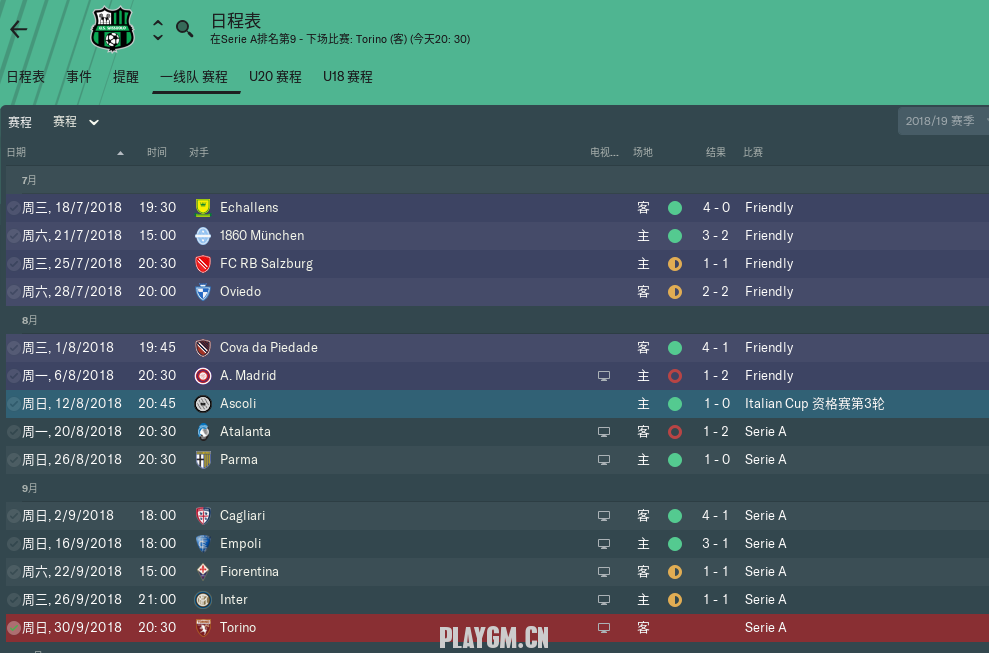Switch to the 事件 tab

point(79,77)
